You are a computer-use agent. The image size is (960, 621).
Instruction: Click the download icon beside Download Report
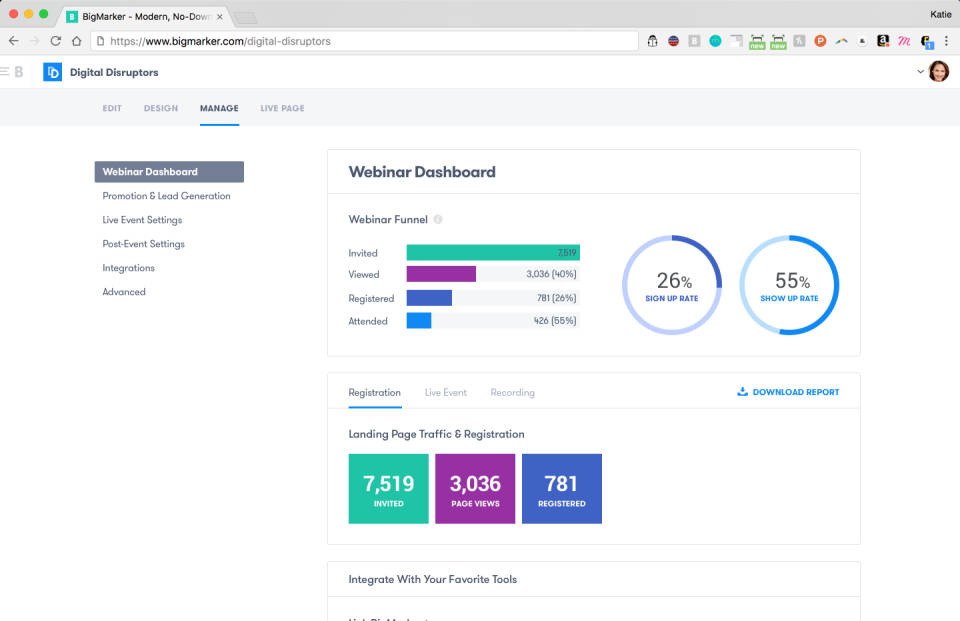[x=742, y=391]
